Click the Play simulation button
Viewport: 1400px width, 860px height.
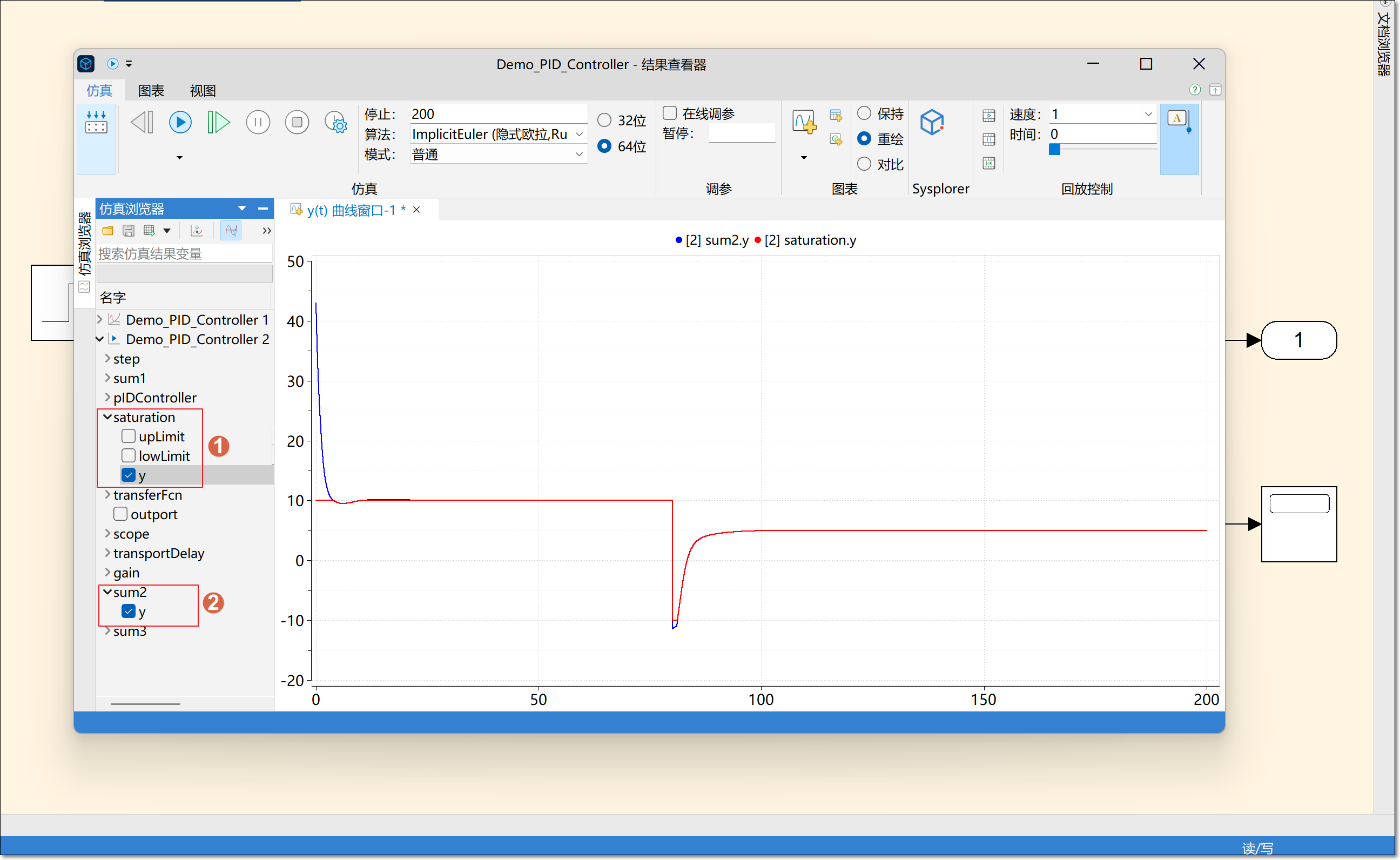click(180, 122)
